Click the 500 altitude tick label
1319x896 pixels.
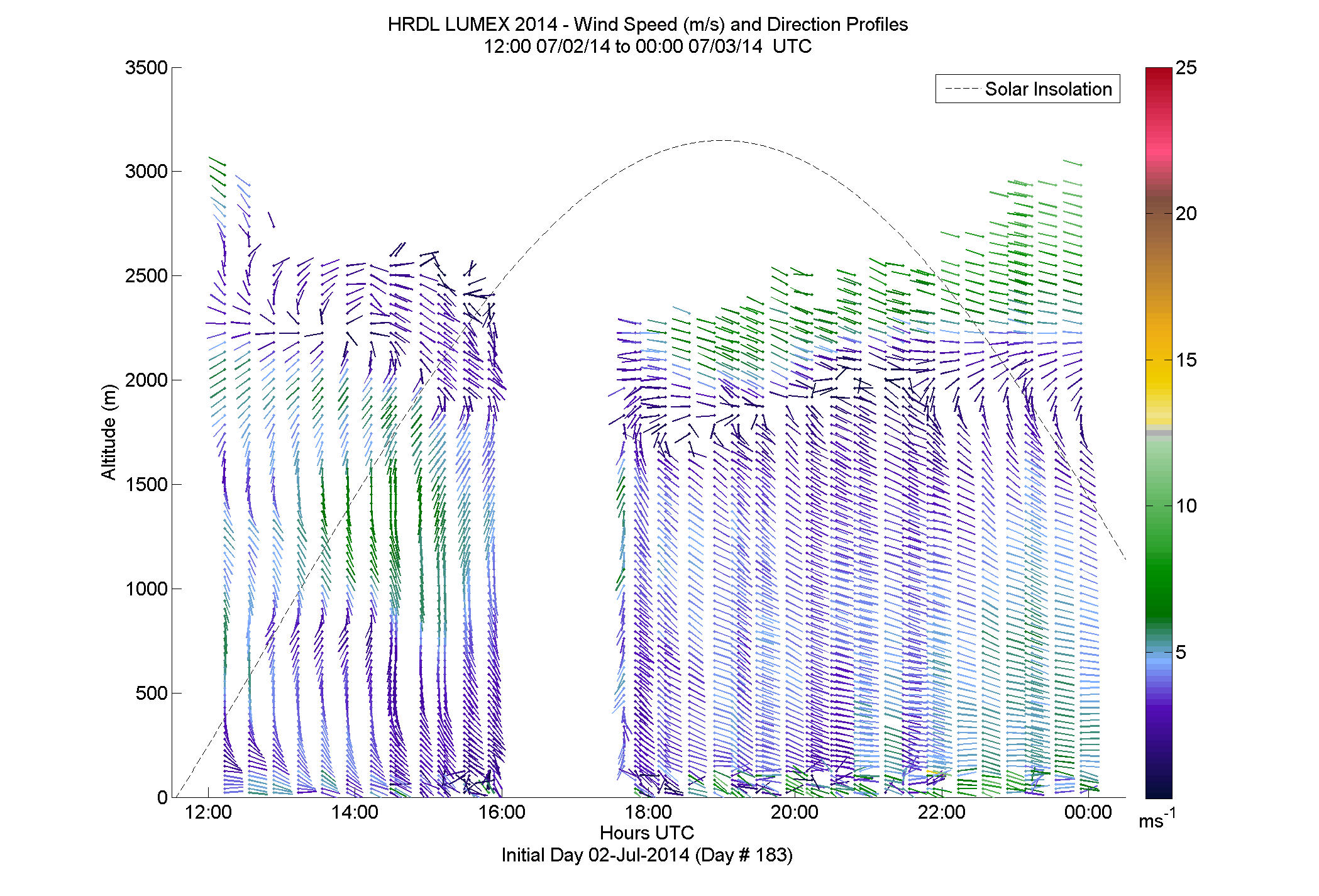[x=152, y=693]
